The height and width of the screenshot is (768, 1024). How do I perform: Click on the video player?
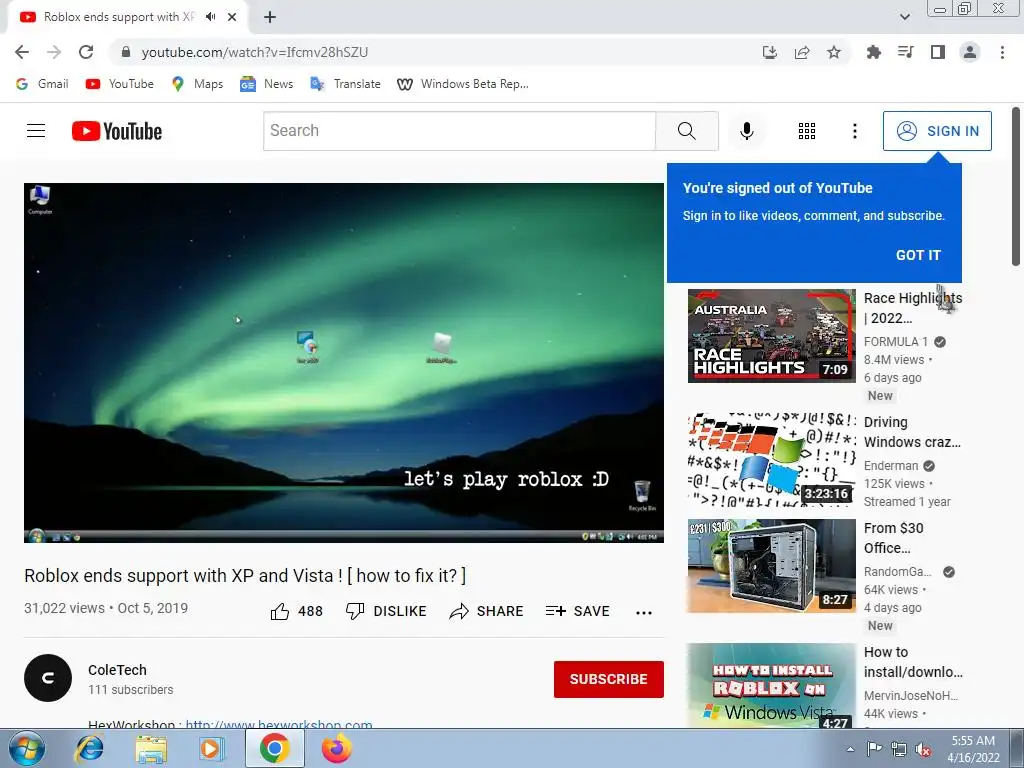344,362
